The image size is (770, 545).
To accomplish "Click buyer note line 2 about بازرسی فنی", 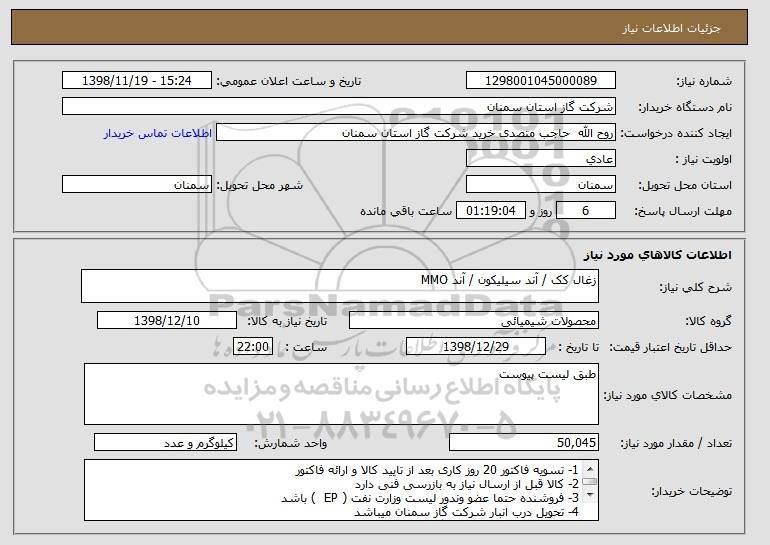I will coord(467,484).
